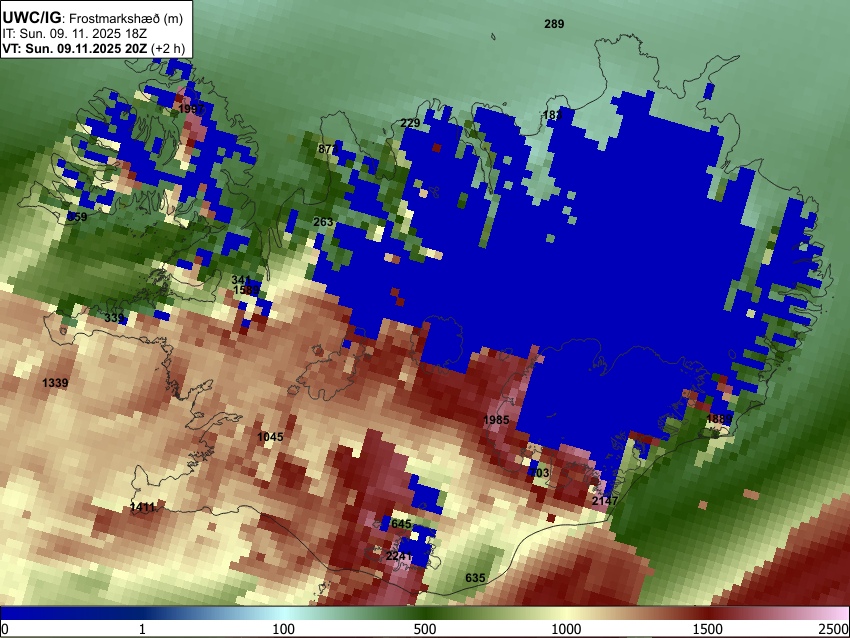Screen dimensions: 850x638
Task: Click the map value 339
Action: coord(114,318)
